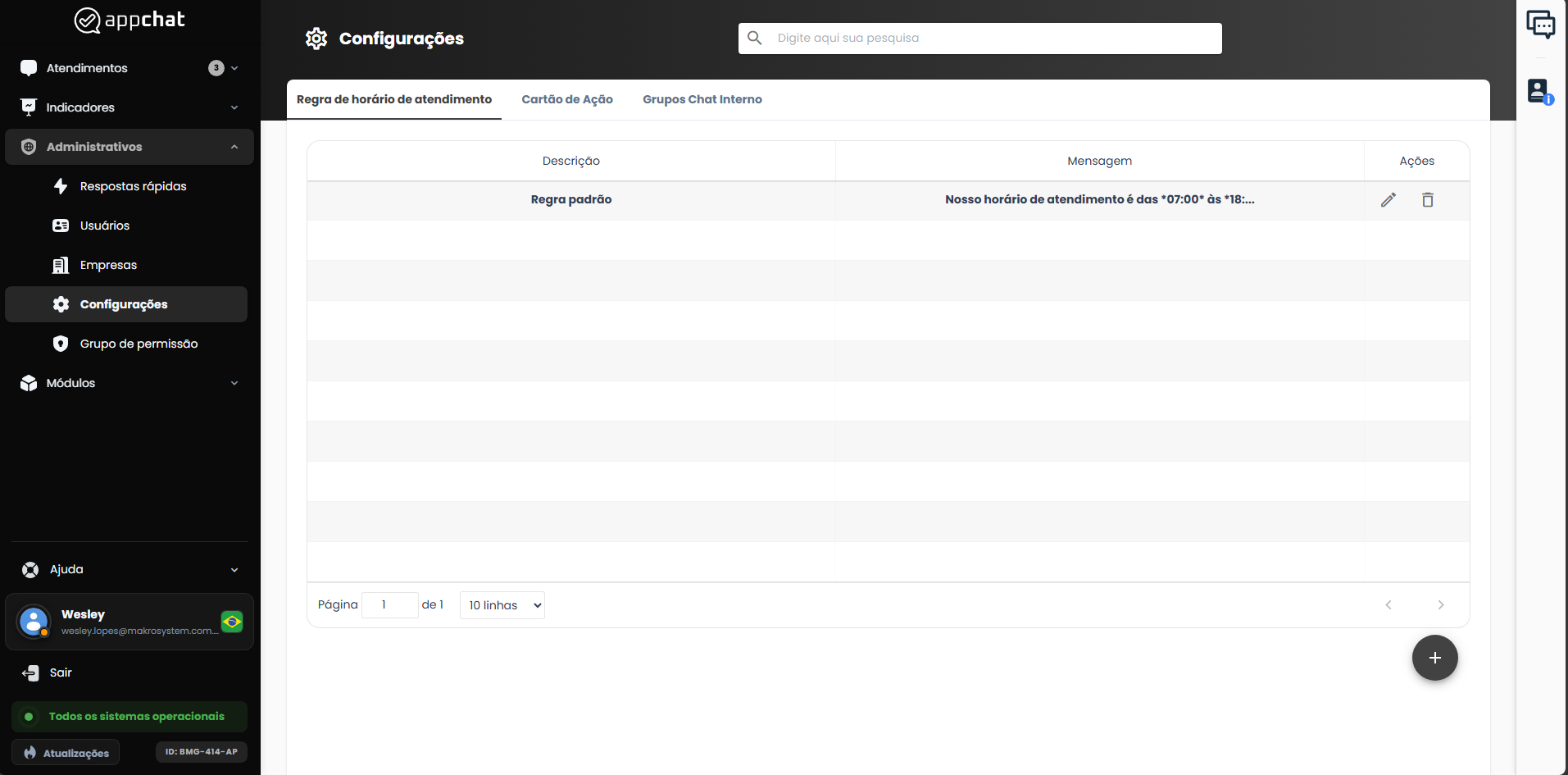Switch to Regra de horário de atendimento tab

click(x=394, y=99)
